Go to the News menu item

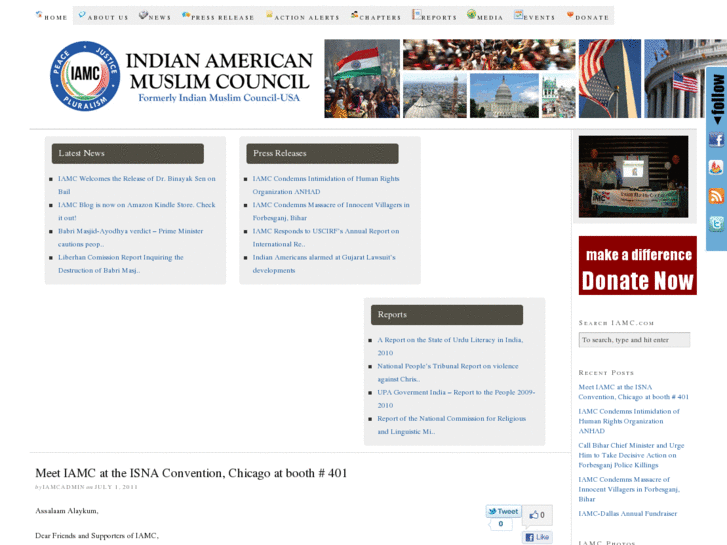click(155, 16)
